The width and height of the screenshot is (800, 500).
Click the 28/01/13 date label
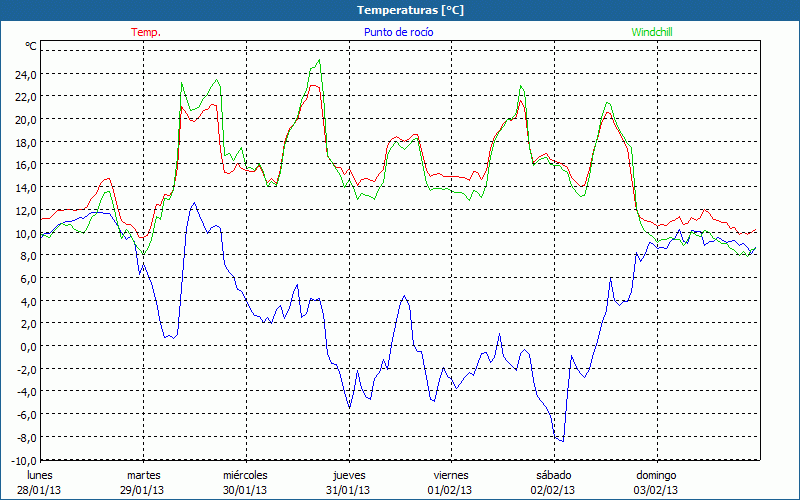40,490
